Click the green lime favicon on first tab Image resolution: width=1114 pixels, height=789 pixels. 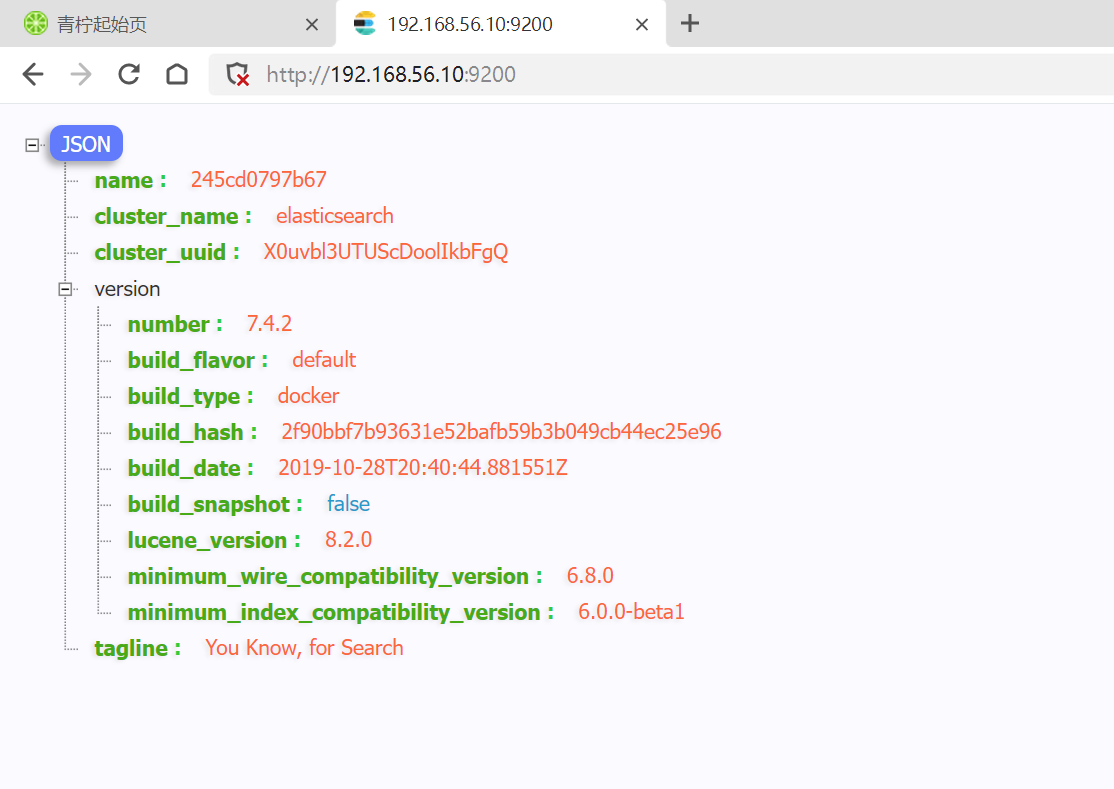[36, 23]
